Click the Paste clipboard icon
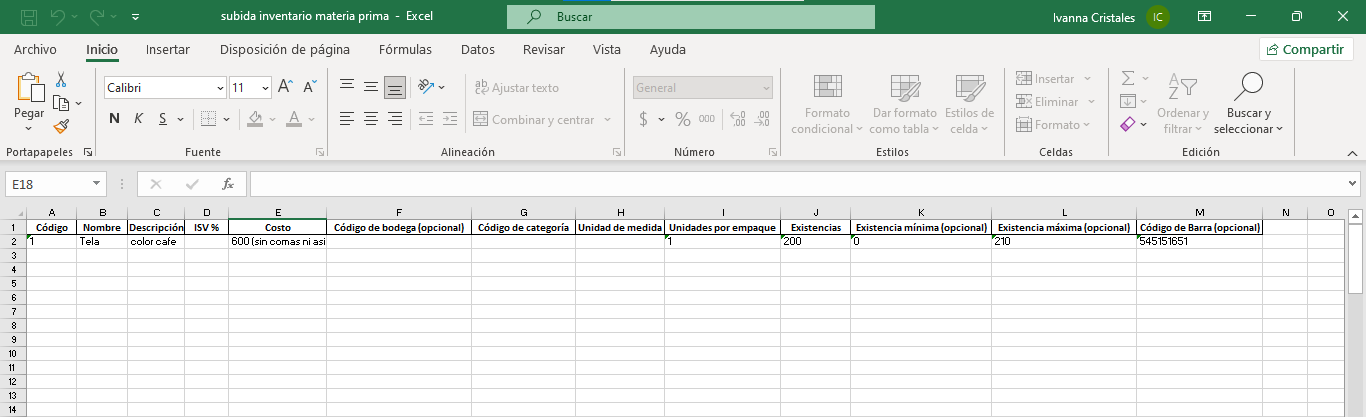This screenshot has width=1366, height=417. pos(30,88)
